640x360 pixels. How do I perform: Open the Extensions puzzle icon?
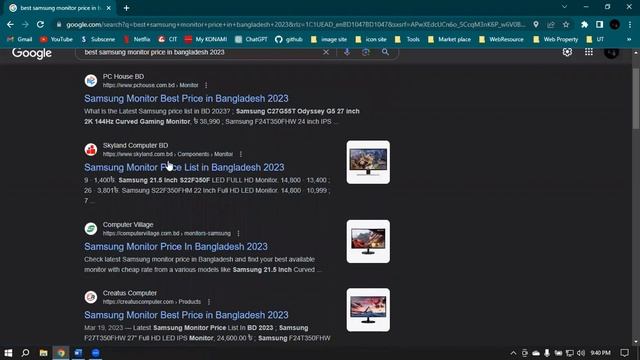(x=584, y=24)
